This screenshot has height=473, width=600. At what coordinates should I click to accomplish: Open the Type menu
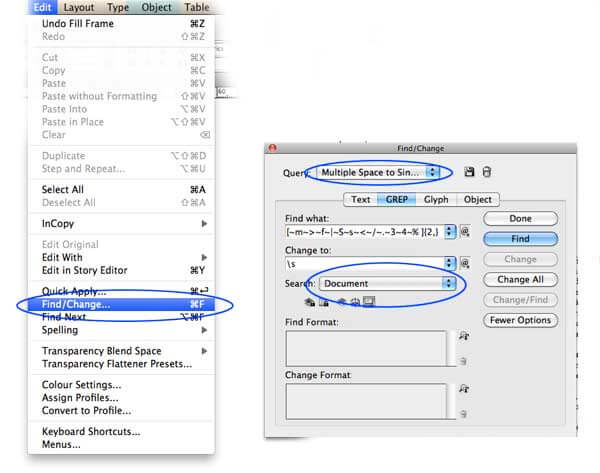(x=118, y=7)
